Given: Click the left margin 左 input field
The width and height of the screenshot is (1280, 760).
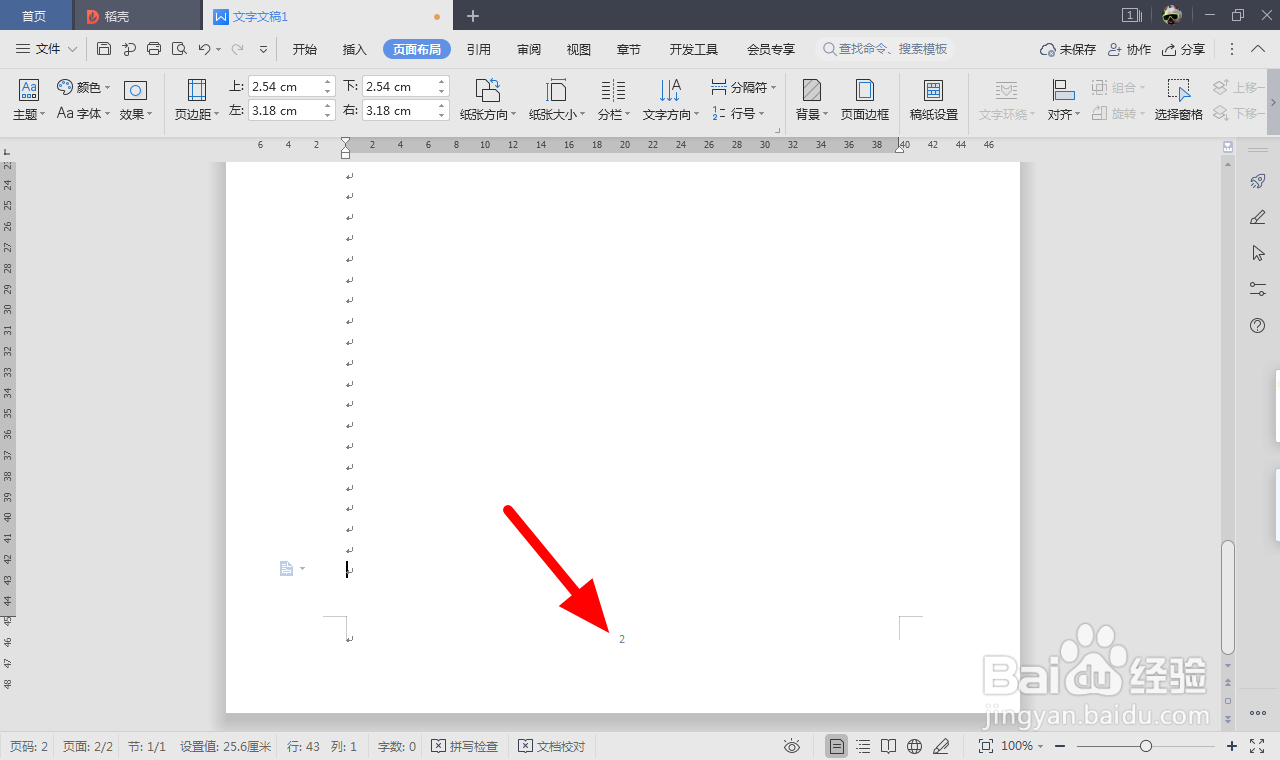Looking at the screenshot, I should point(284,111).
